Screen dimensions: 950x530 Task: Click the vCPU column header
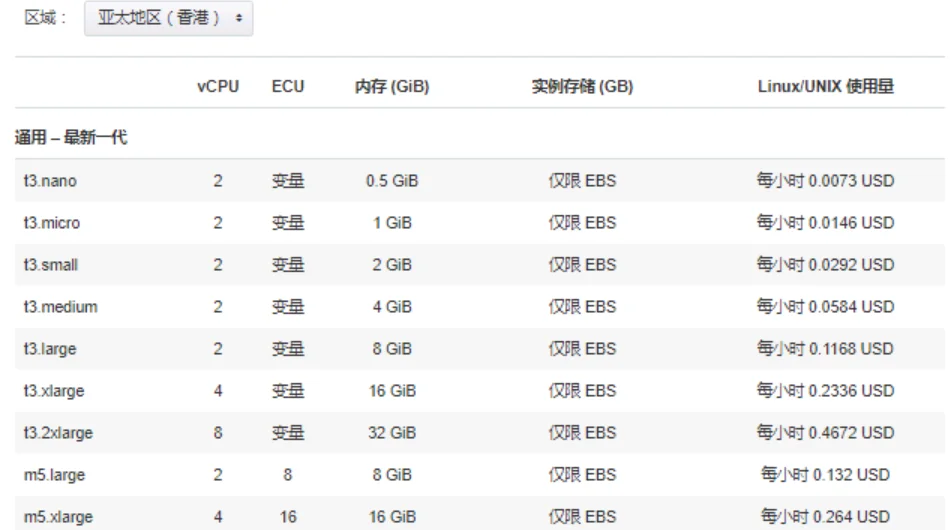217,87
